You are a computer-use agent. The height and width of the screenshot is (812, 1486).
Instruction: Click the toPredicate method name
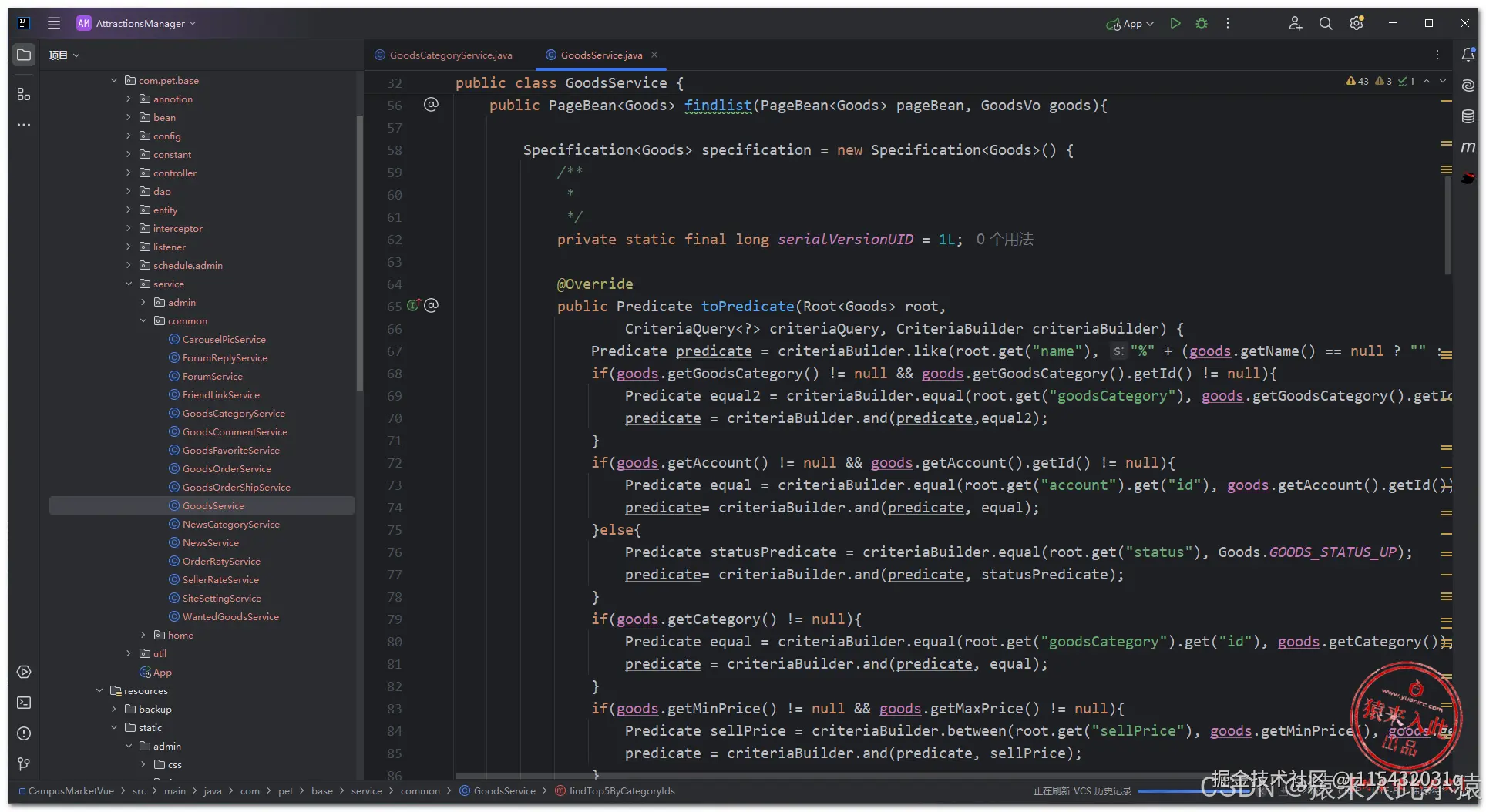(x=747, y=307)
